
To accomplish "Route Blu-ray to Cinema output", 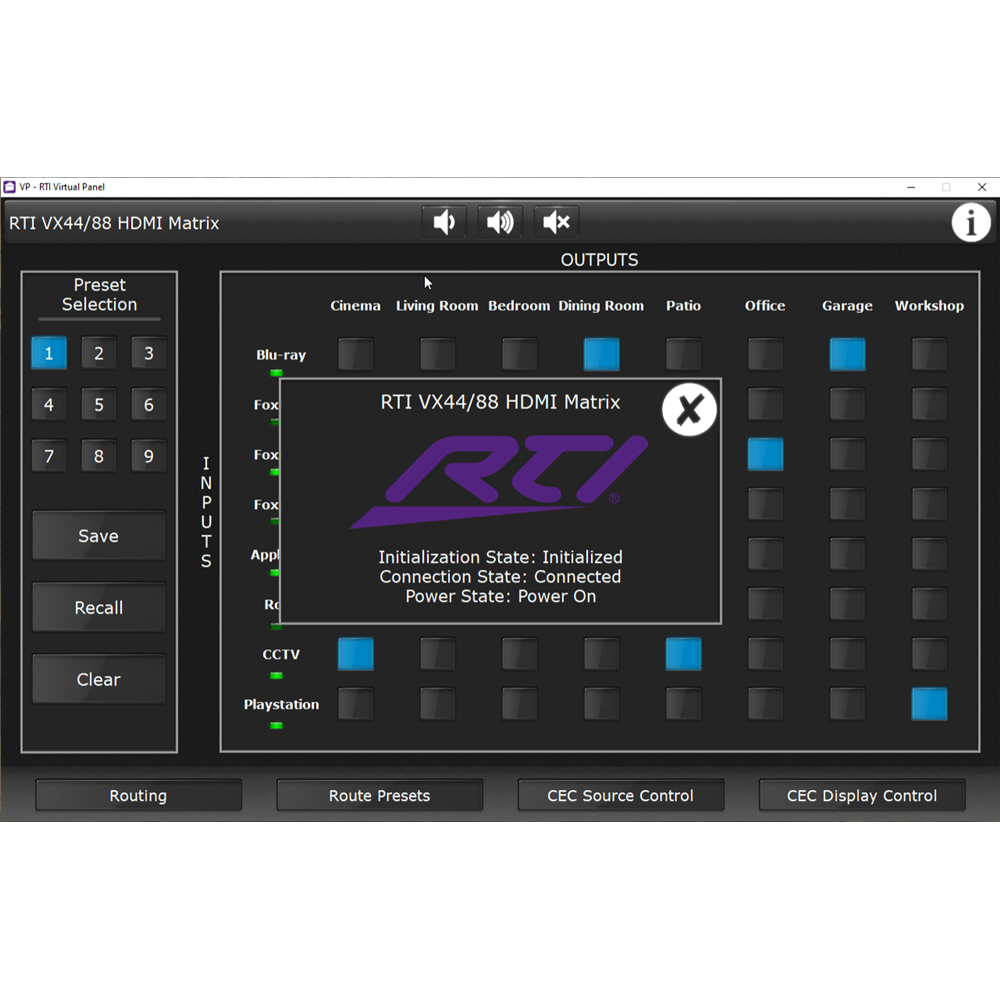I will pos(355,354).
